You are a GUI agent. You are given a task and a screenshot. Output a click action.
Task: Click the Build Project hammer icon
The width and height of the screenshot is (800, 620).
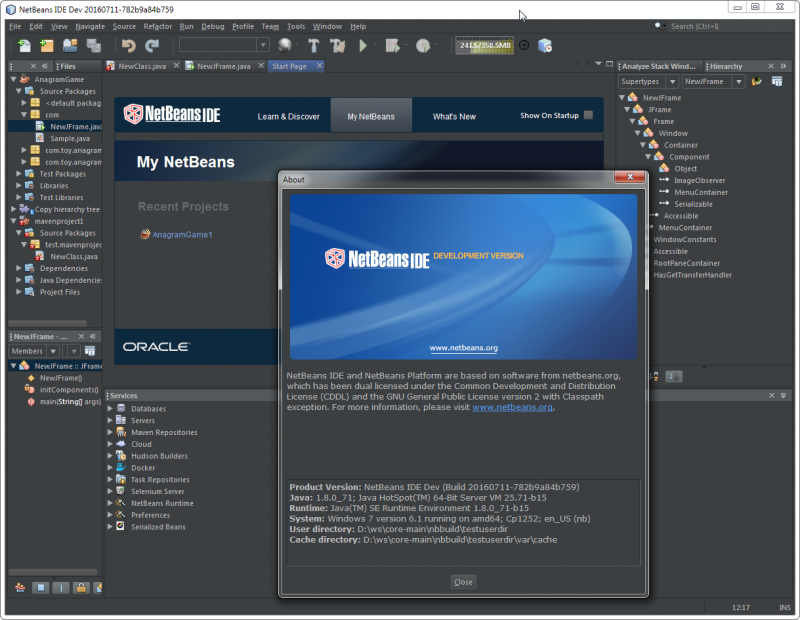[x=313, y=45]
